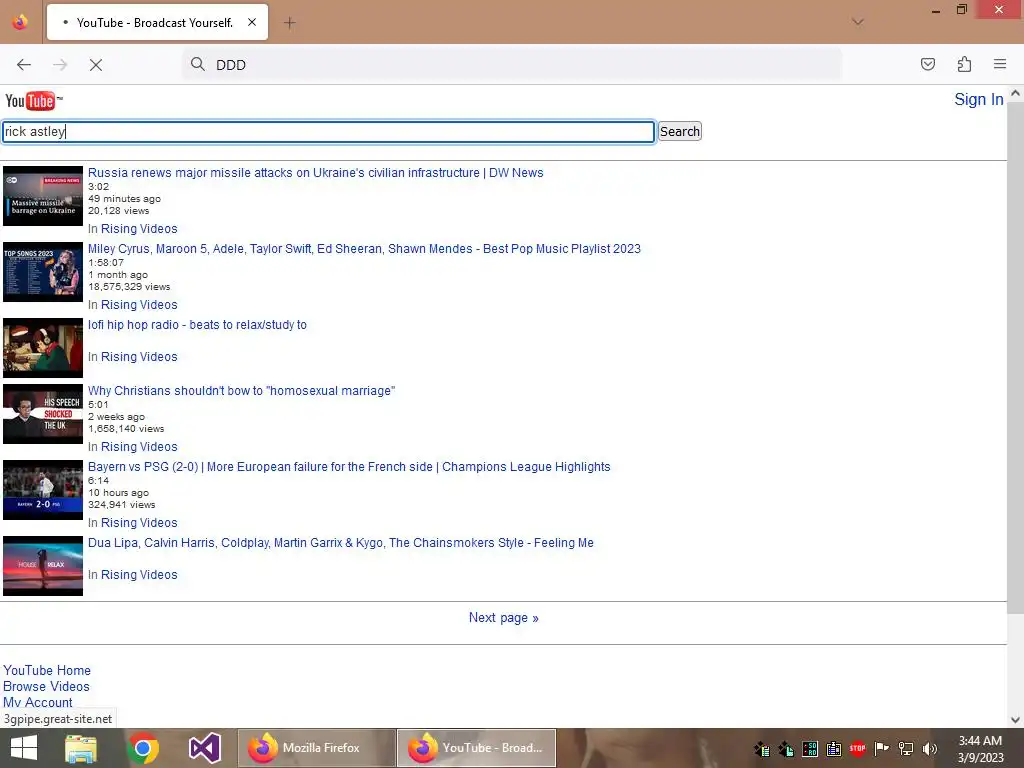
Task: Open the Save to Pocket icon
Action: [927, 64]
